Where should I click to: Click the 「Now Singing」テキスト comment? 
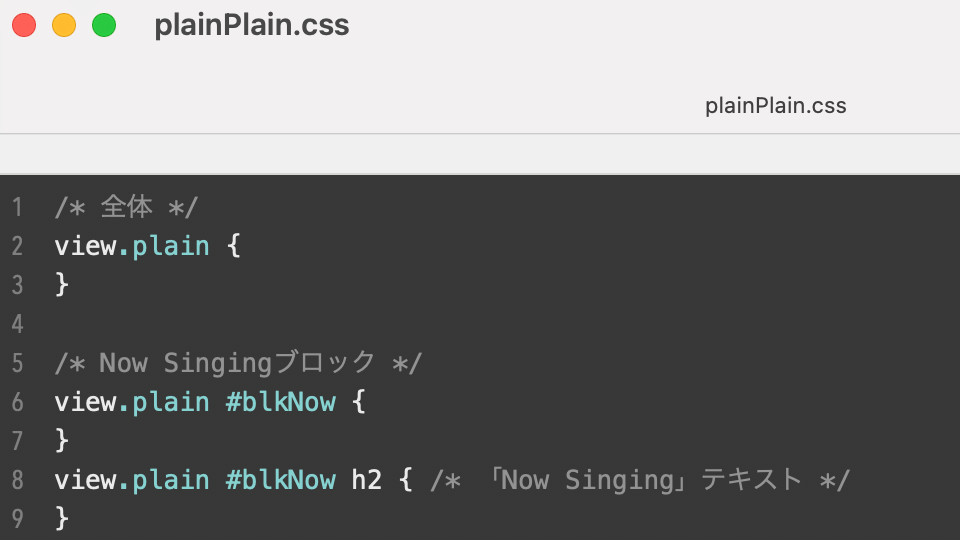640,480
